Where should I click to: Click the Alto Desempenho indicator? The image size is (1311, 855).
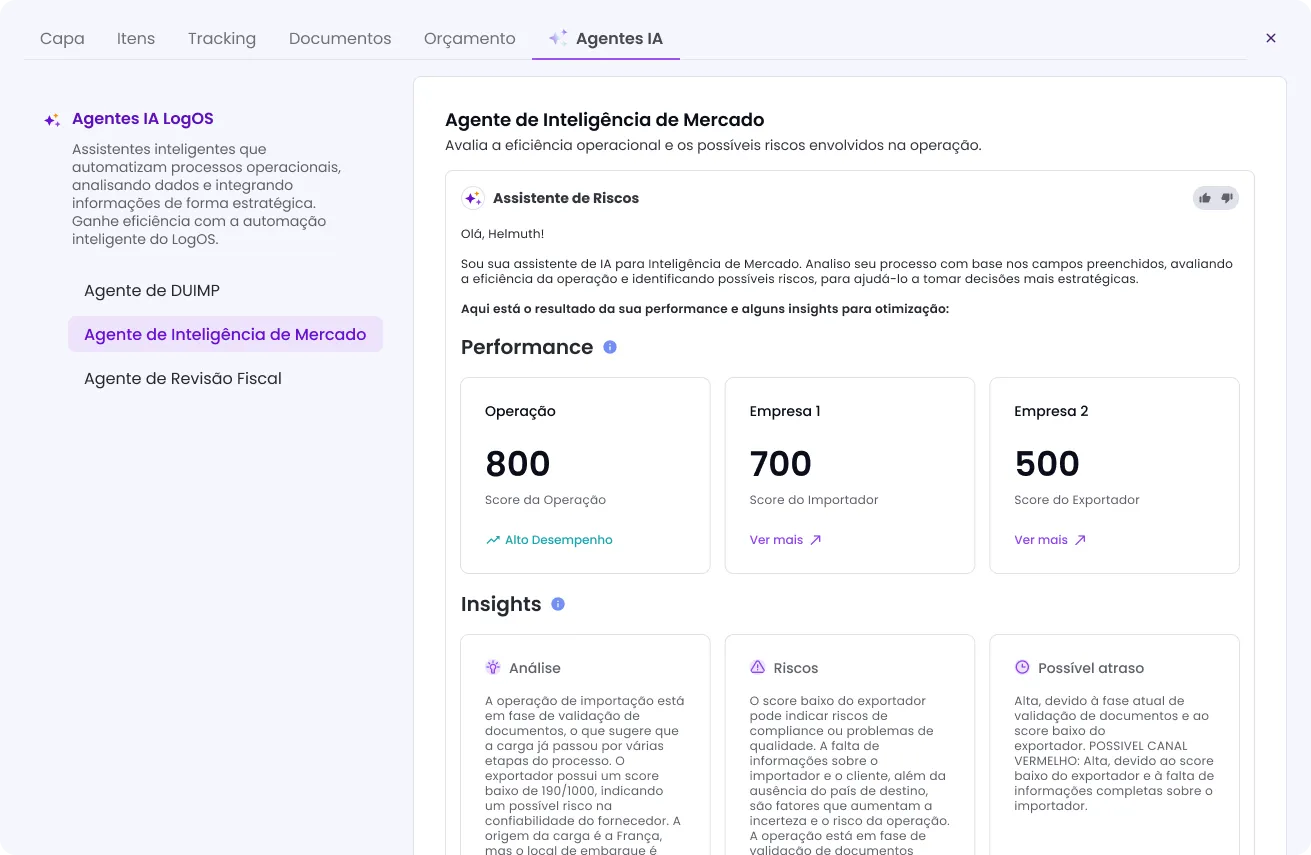549,540
